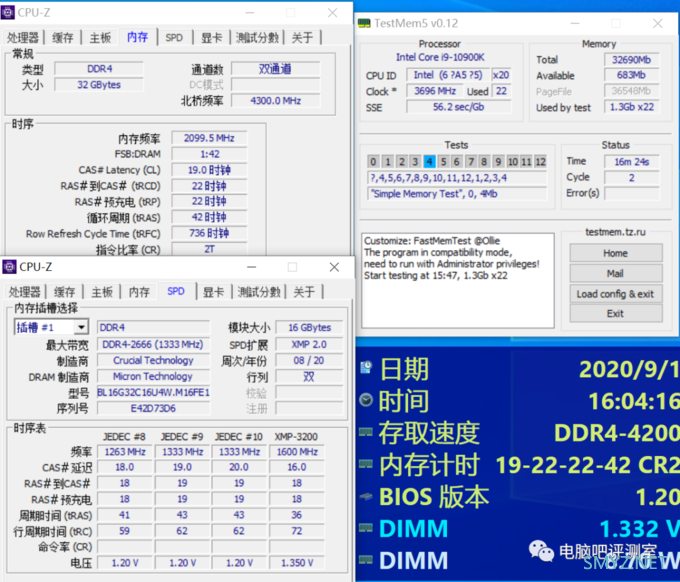Open 显卡 tab in upper CPU-Z window
The height and width of the screenshot is (582, 680).
coord(212,38)
